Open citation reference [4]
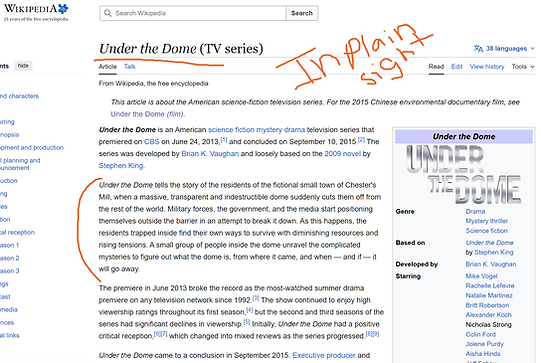The width and height of the screenshot is (541, 363). pyautogui.click(x=250, y=310)
